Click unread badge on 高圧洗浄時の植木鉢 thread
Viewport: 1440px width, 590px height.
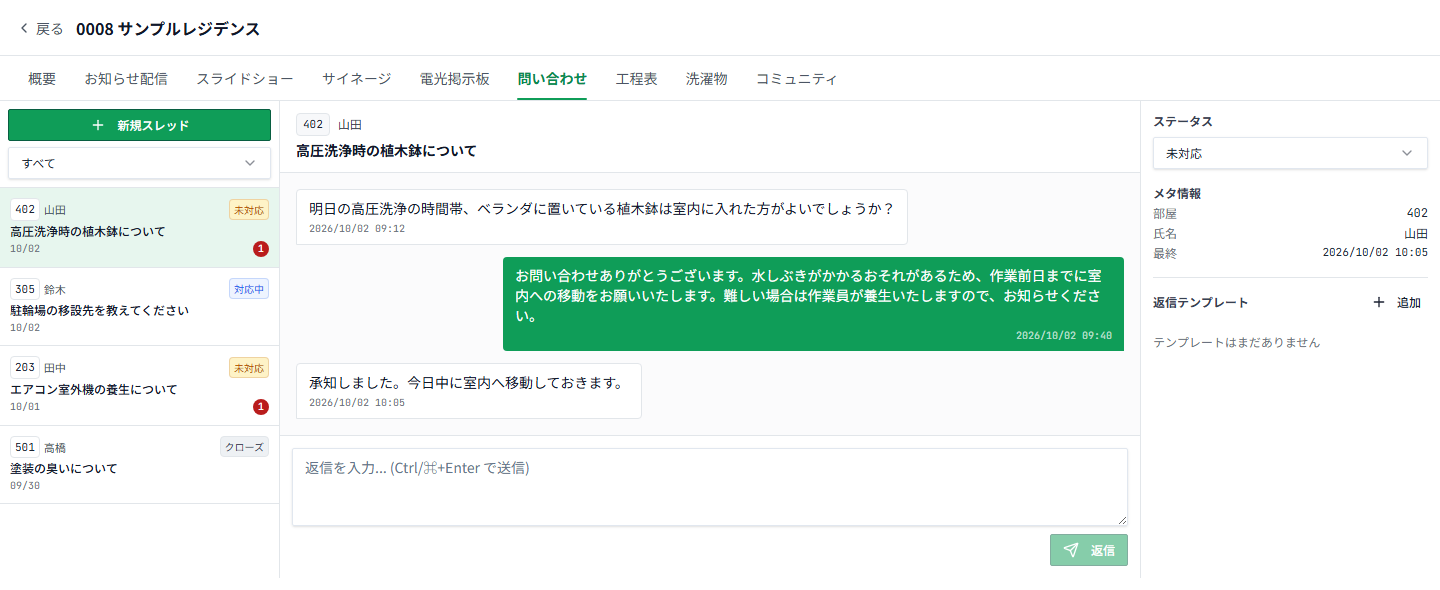[x=261, y=249]
